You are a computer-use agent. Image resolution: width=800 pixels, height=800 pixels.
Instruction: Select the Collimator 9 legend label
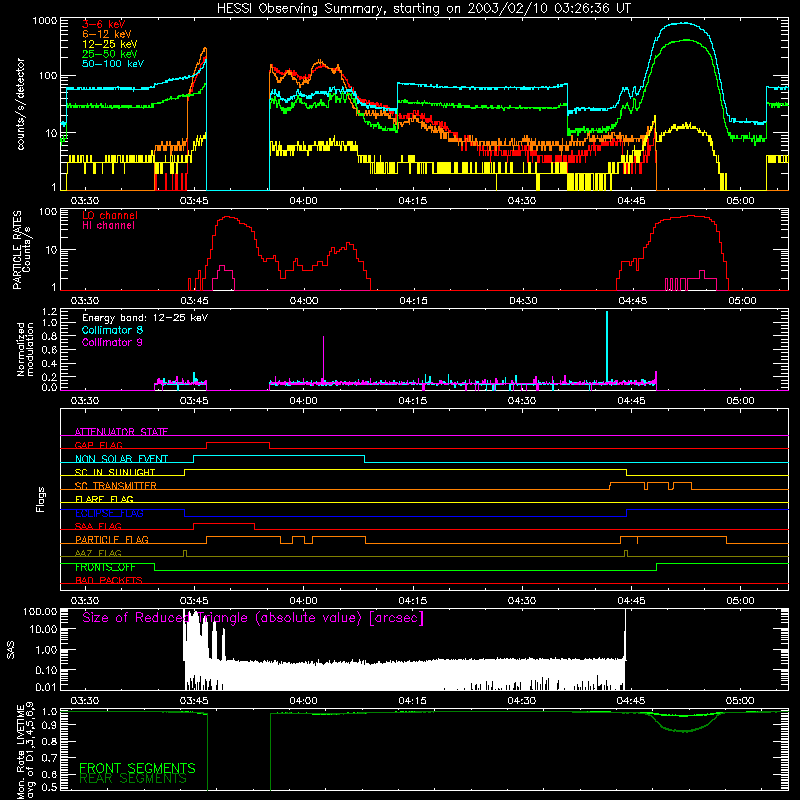coord(112,342)
